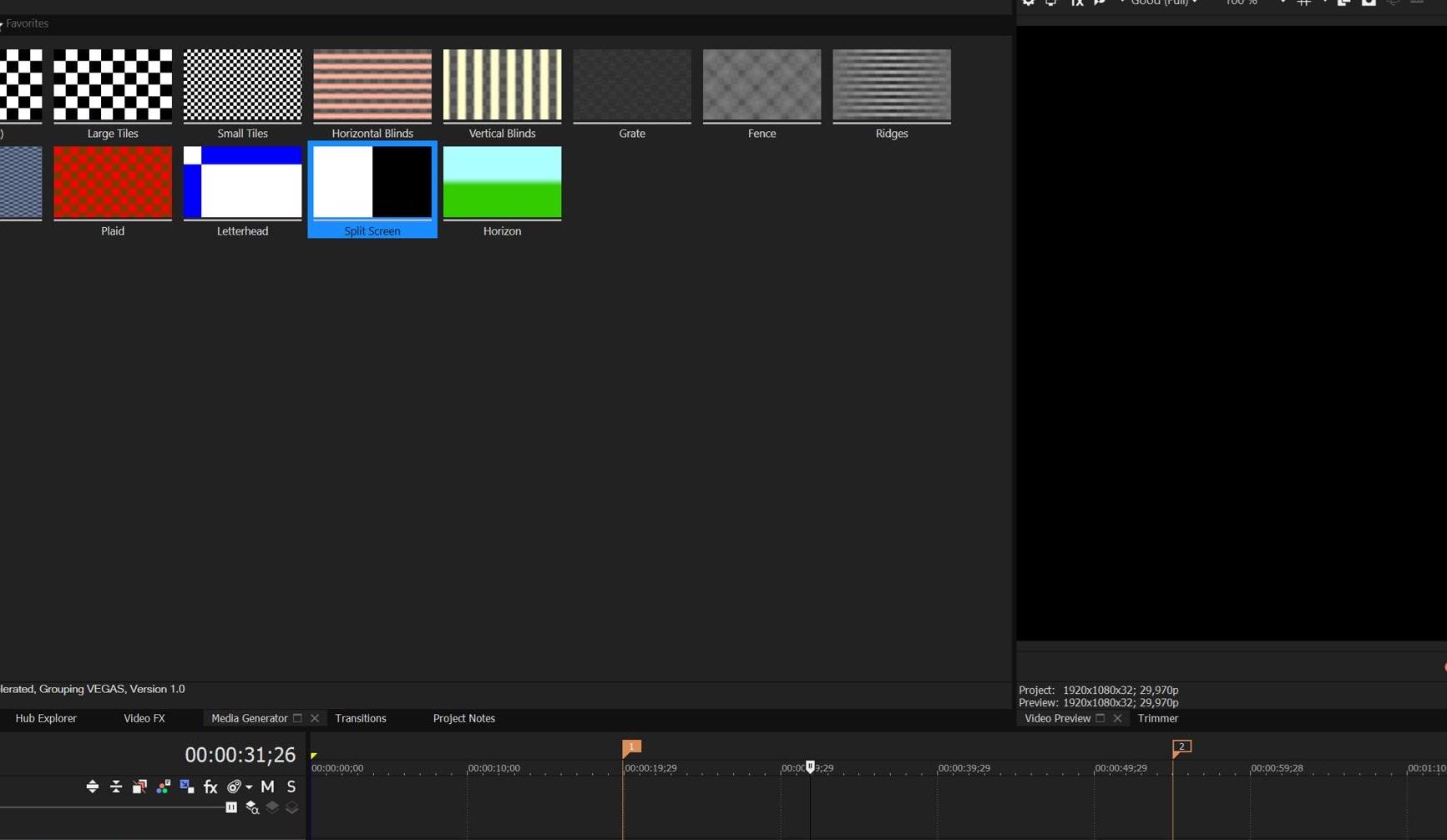Collapse the Favorites section
The height and width of the screenshot is (840, 1447).
coord(3,23)
